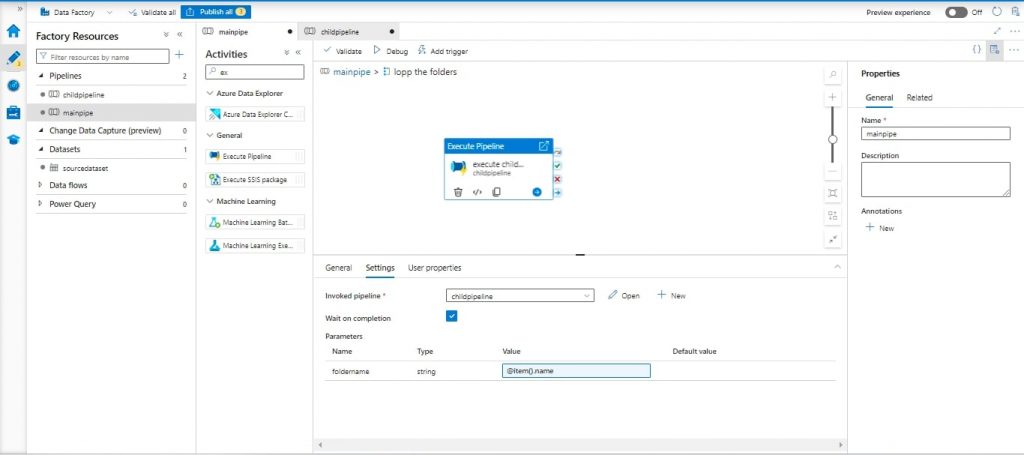
Task: Toggle the Preview experience switch
Action: (956, 12)
